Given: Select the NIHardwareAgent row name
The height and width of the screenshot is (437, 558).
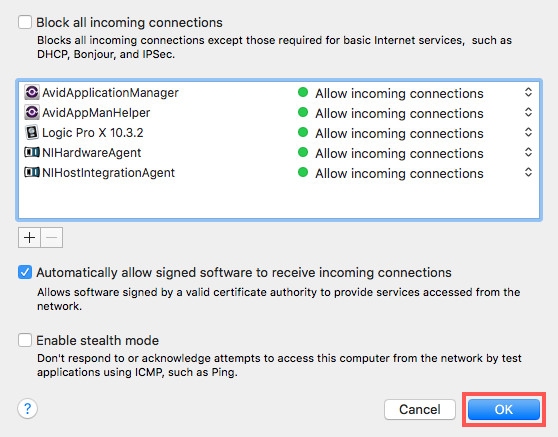Looking at the screenshot, I should [x=91, y=153].
